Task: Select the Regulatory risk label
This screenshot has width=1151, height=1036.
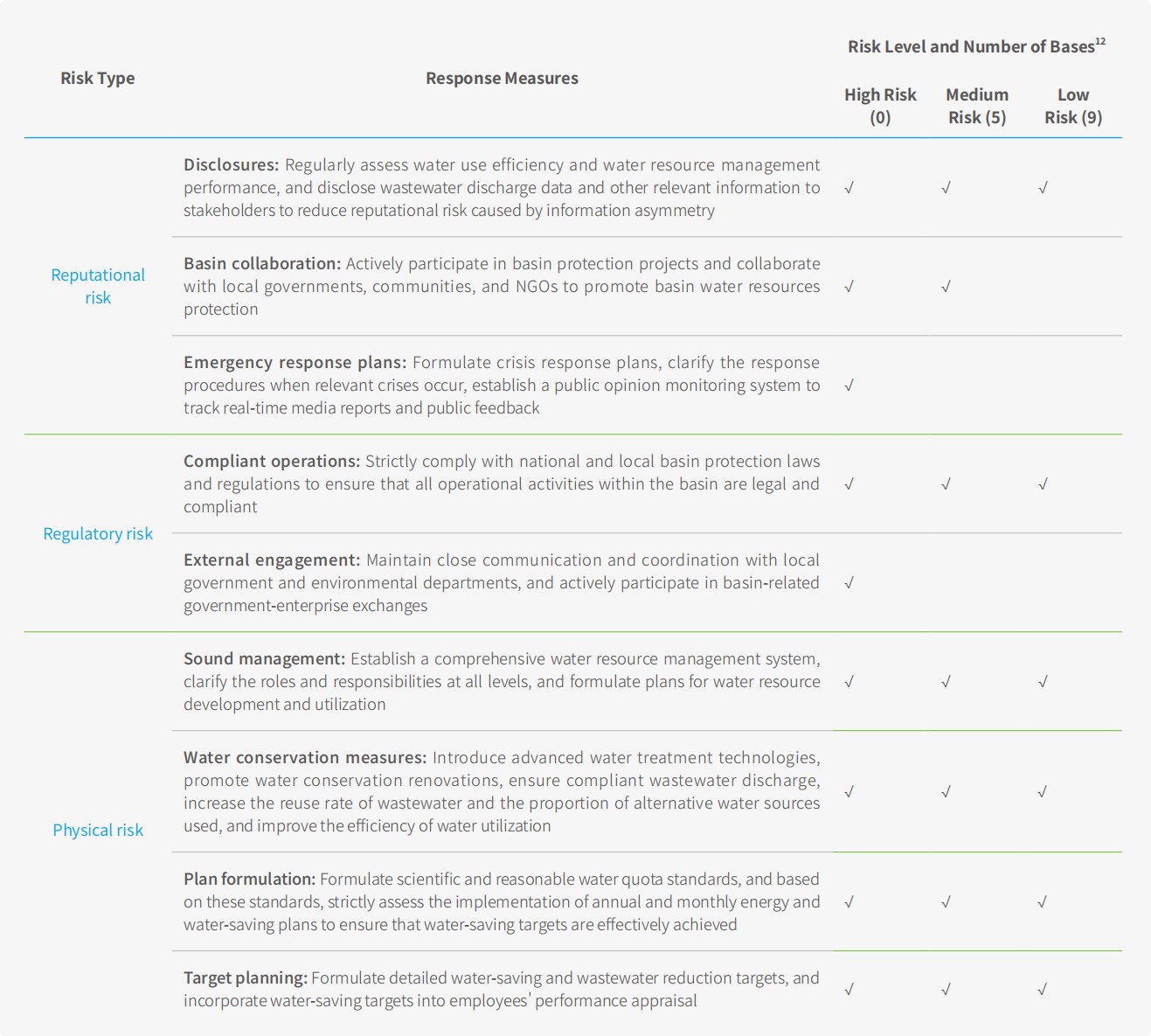Action: coord(98,534)
